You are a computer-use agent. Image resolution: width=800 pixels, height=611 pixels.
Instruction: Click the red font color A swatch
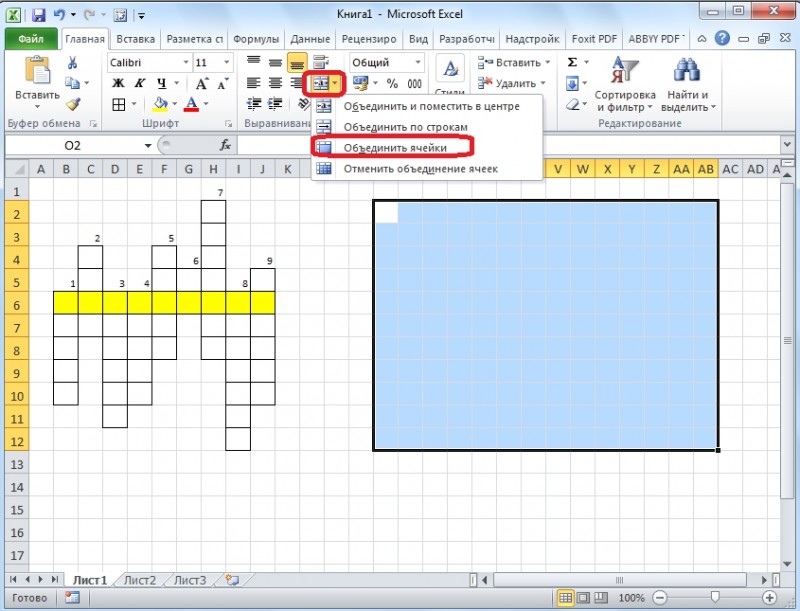coord(192,104)
